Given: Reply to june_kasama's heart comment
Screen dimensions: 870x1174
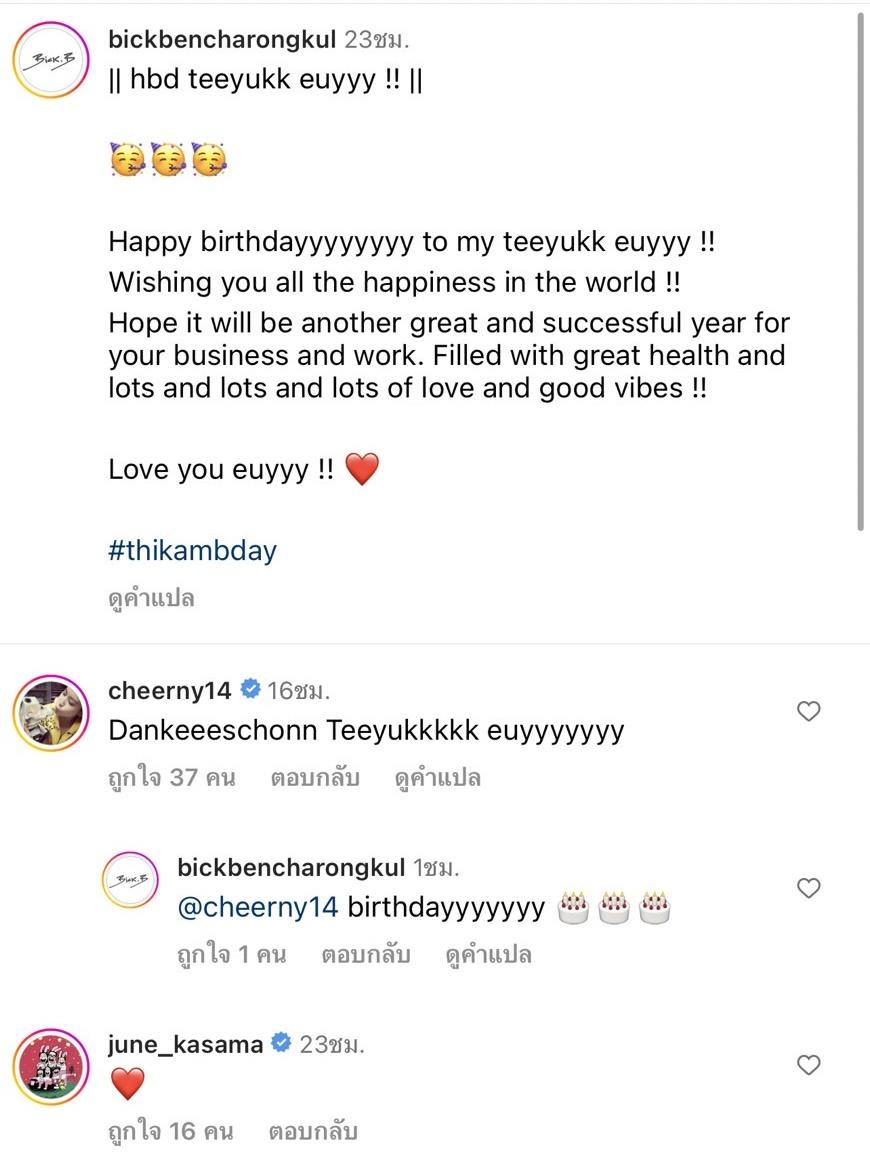Looking at the screenshot, I should 312,1131.
